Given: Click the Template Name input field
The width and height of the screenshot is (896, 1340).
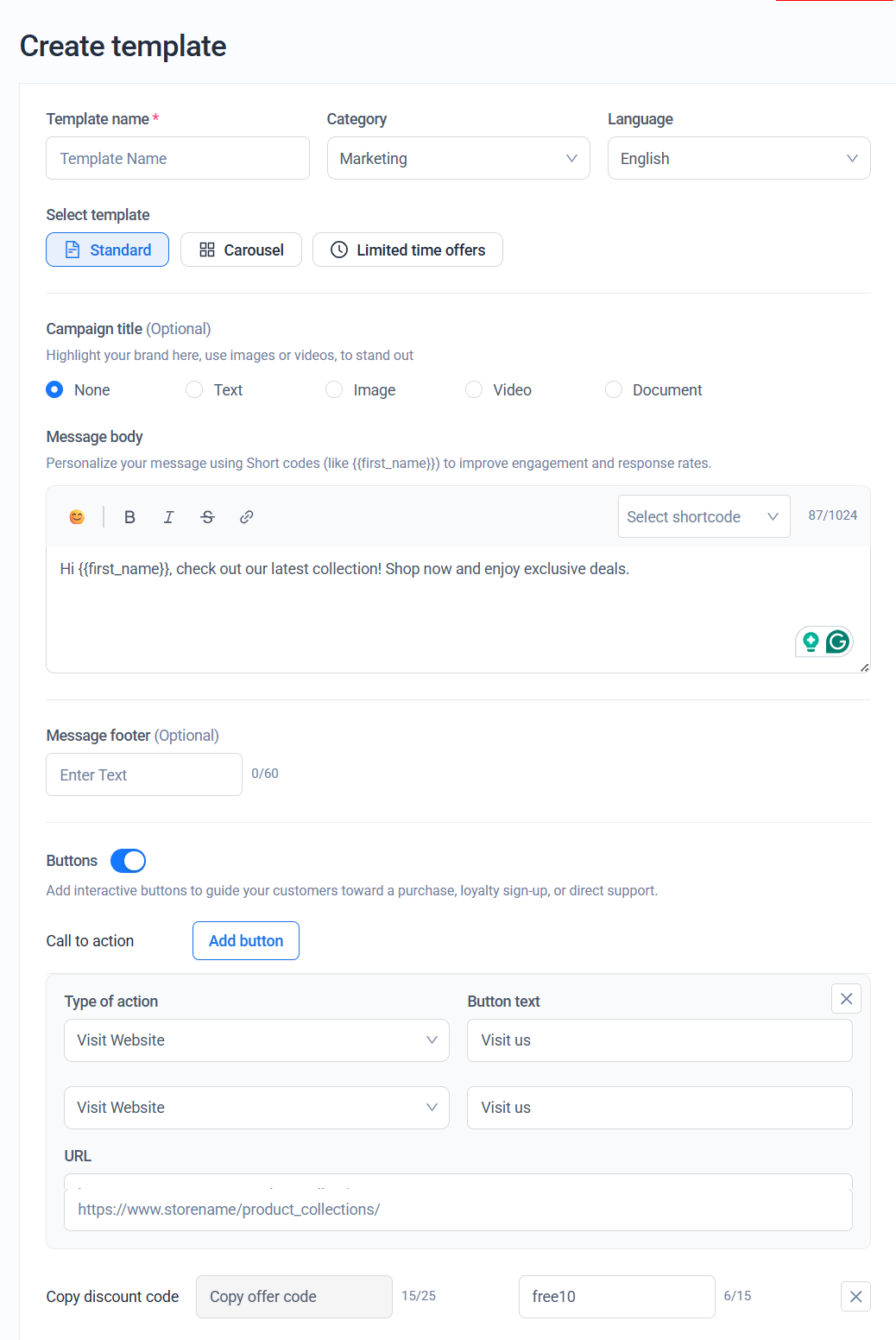Looking at the screenshot, I should click(178, 159).
